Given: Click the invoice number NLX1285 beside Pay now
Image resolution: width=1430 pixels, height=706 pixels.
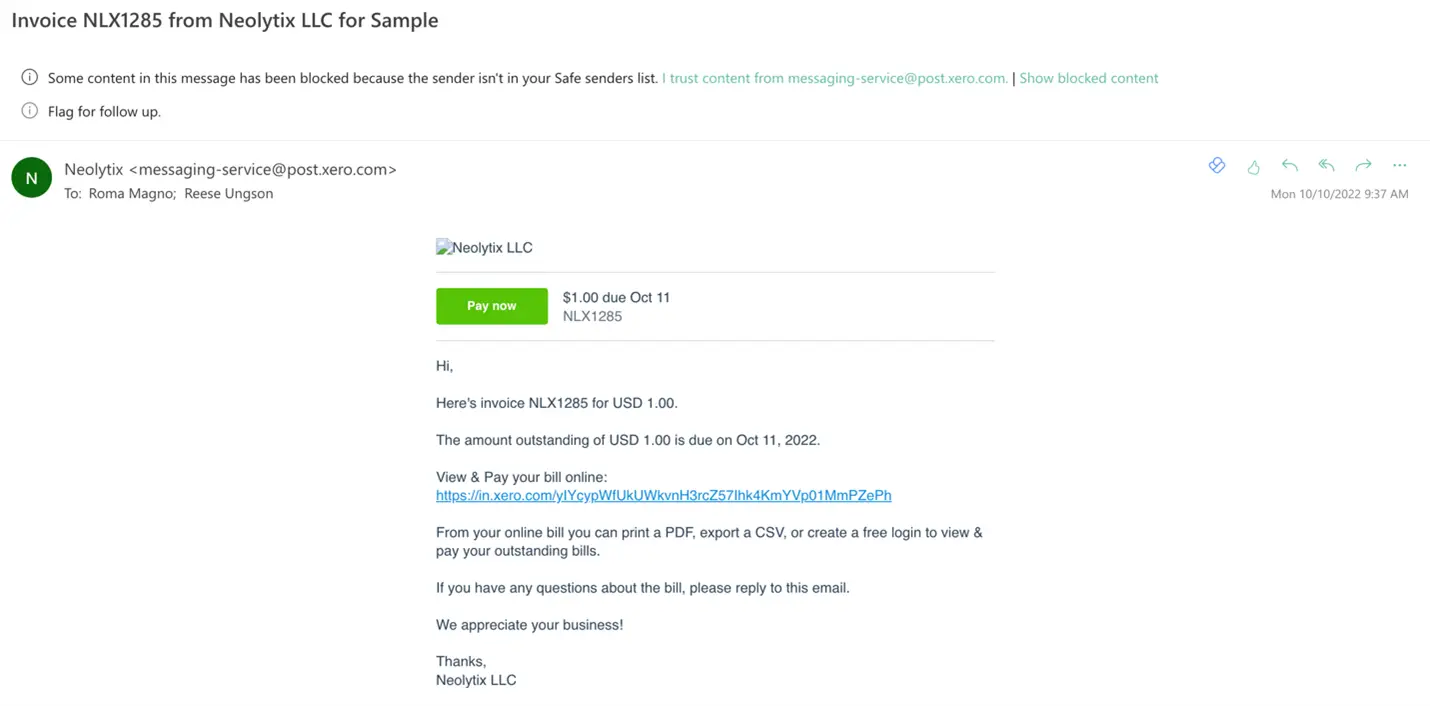Looking at the screenshot, I should pos(592,316).
